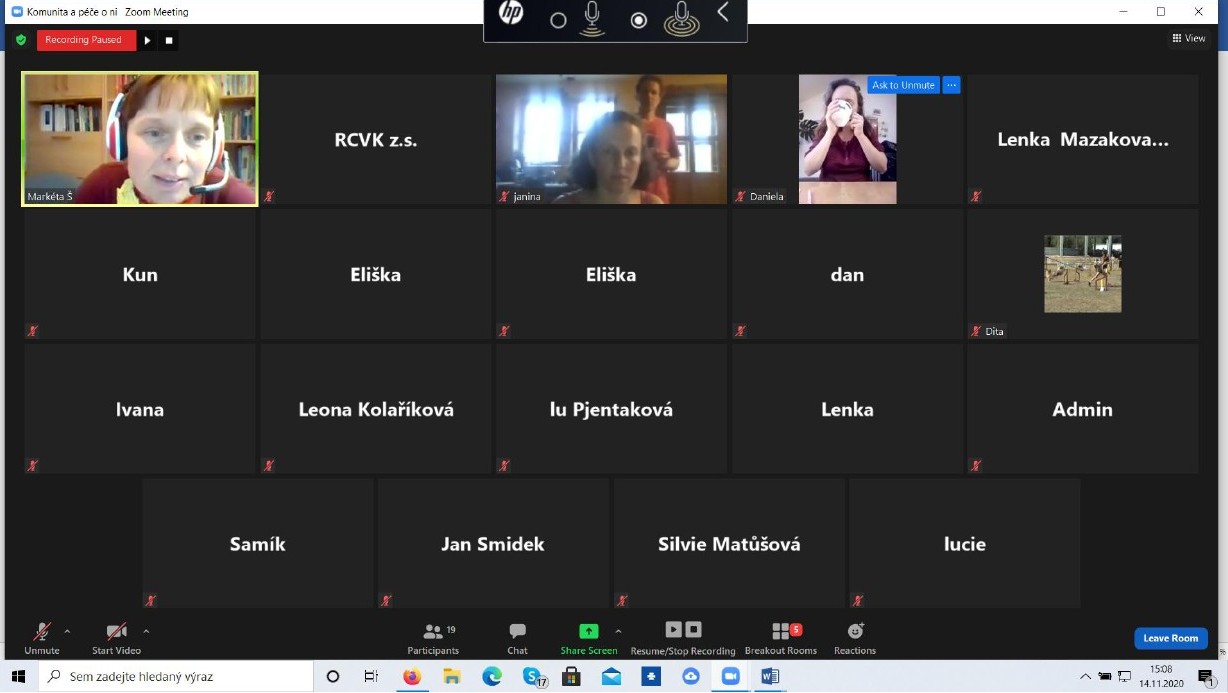Click the Zoom icon on the taskbar
The width and height of the screenshot is (1228, 693).
tap(730, 676)
